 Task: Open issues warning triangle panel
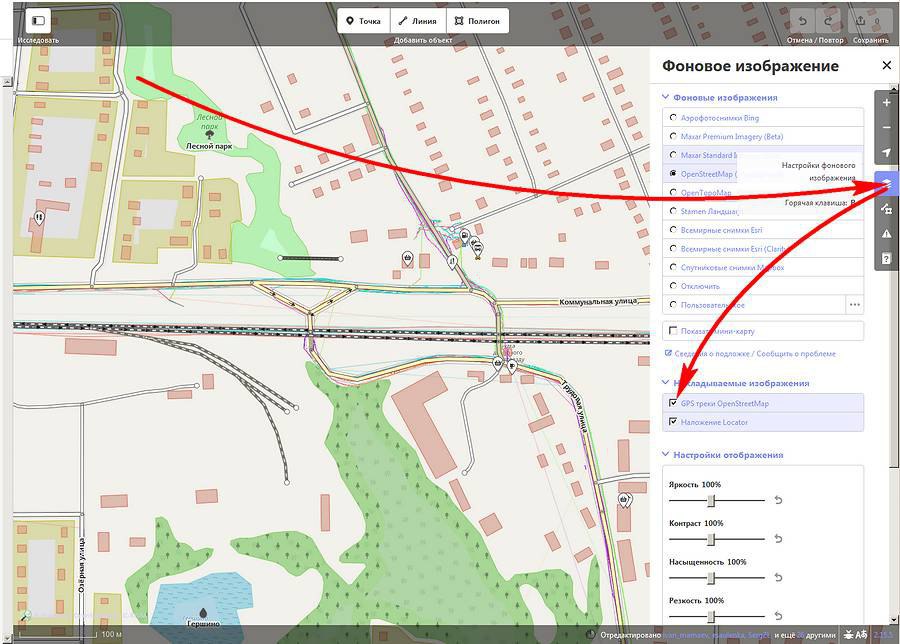pos(886,234)
